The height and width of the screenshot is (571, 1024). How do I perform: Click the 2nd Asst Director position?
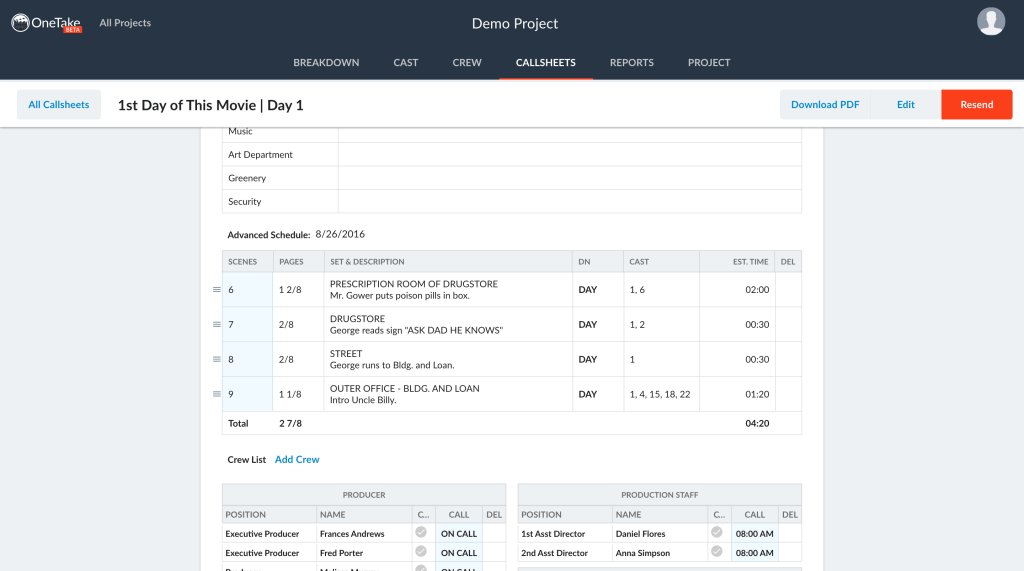[554, 553]
